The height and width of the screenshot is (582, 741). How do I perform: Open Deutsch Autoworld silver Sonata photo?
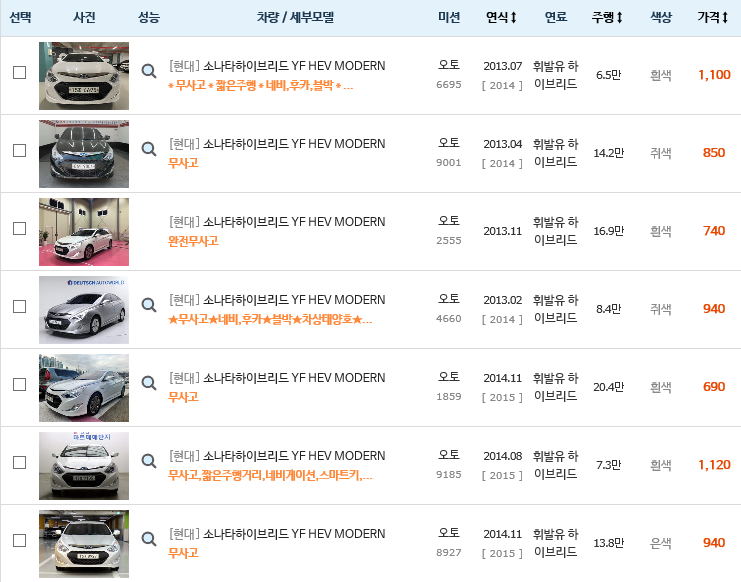point(84,309)
